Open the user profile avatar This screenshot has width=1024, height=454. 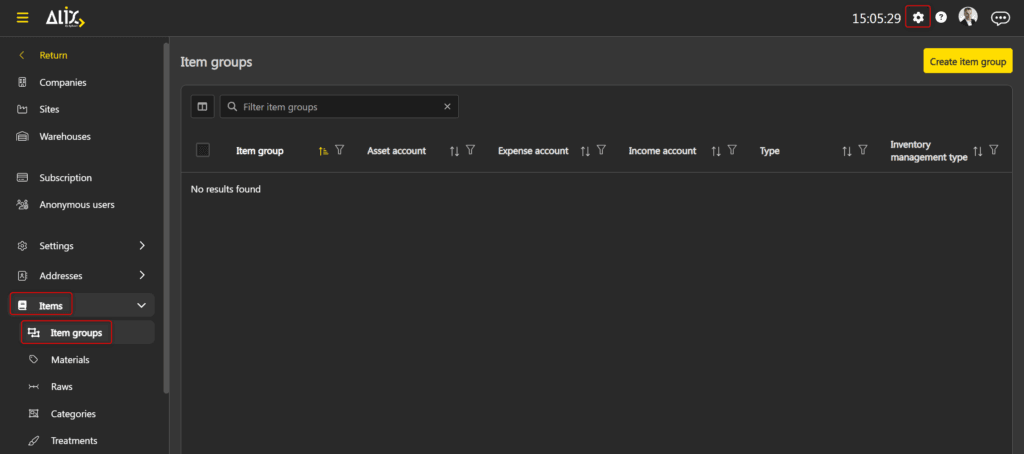tap(968, 17)
